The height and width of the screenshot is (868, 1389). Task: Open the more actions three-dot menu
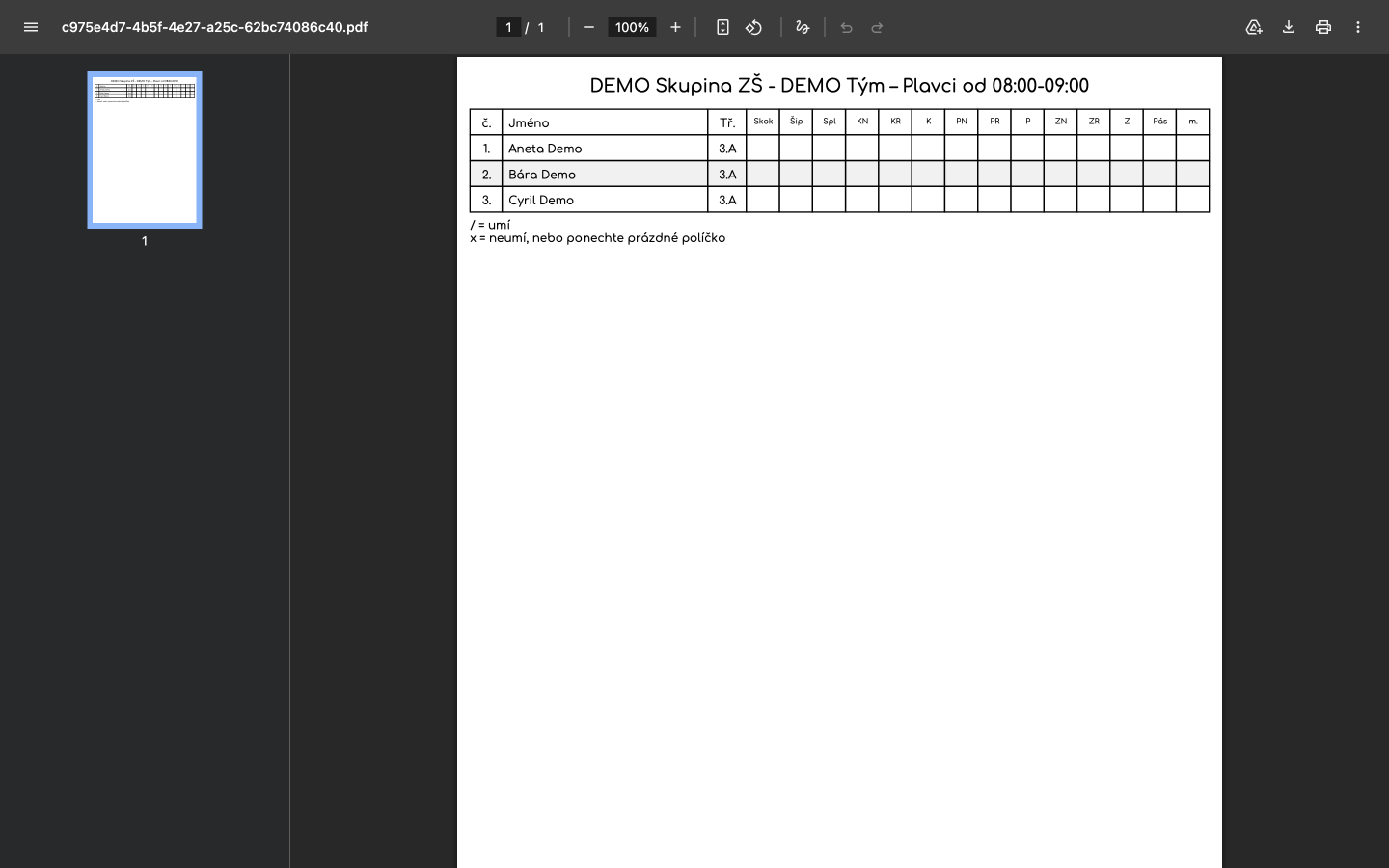tap(1357, 27)
